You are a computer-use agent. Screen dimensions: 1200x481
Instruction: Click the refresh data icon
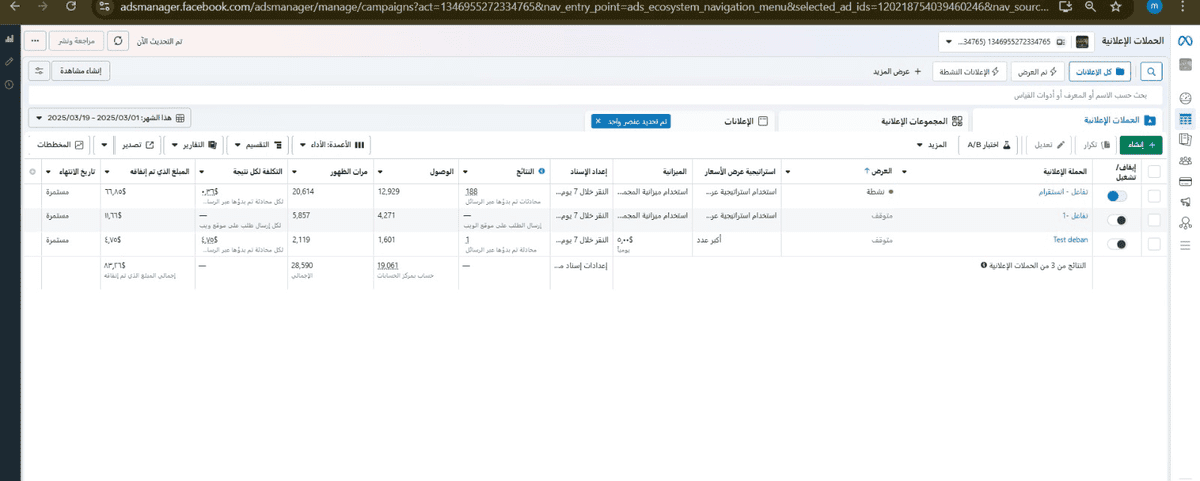coord(119,42)
